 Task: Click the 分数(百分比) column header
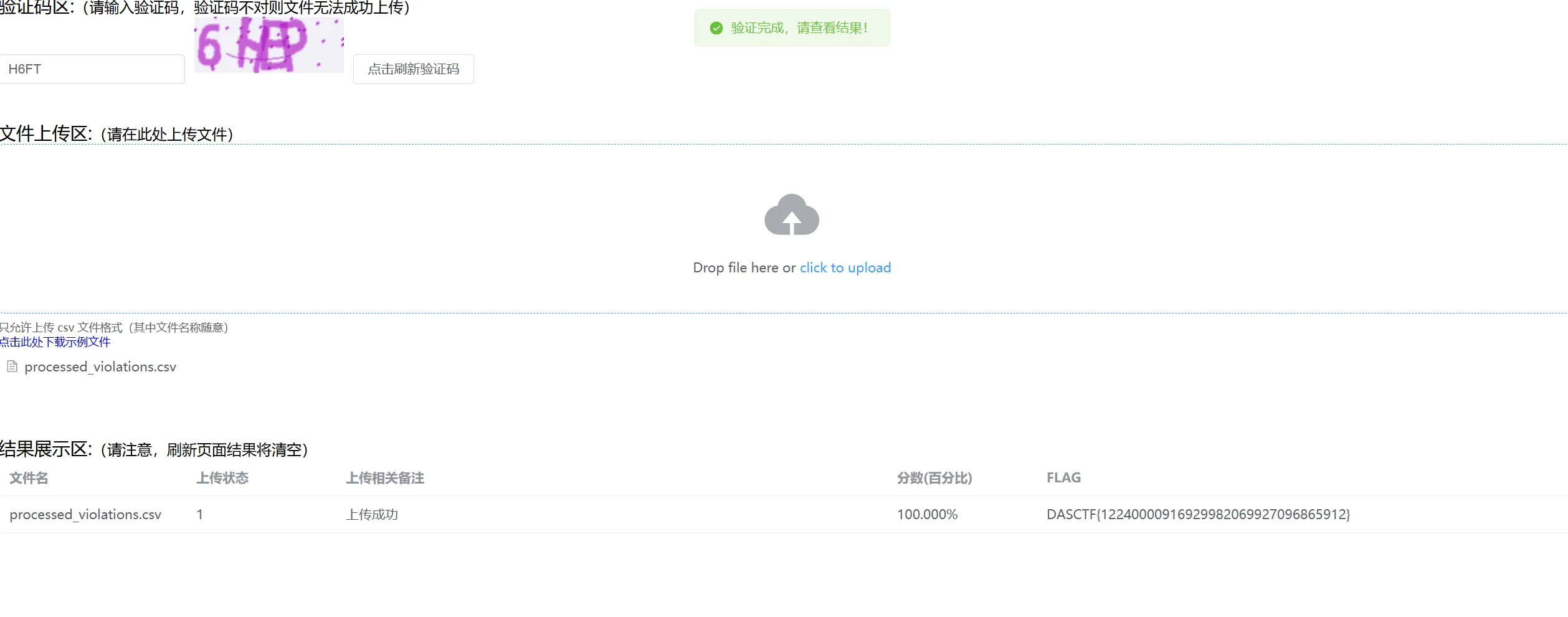(934, 478)
